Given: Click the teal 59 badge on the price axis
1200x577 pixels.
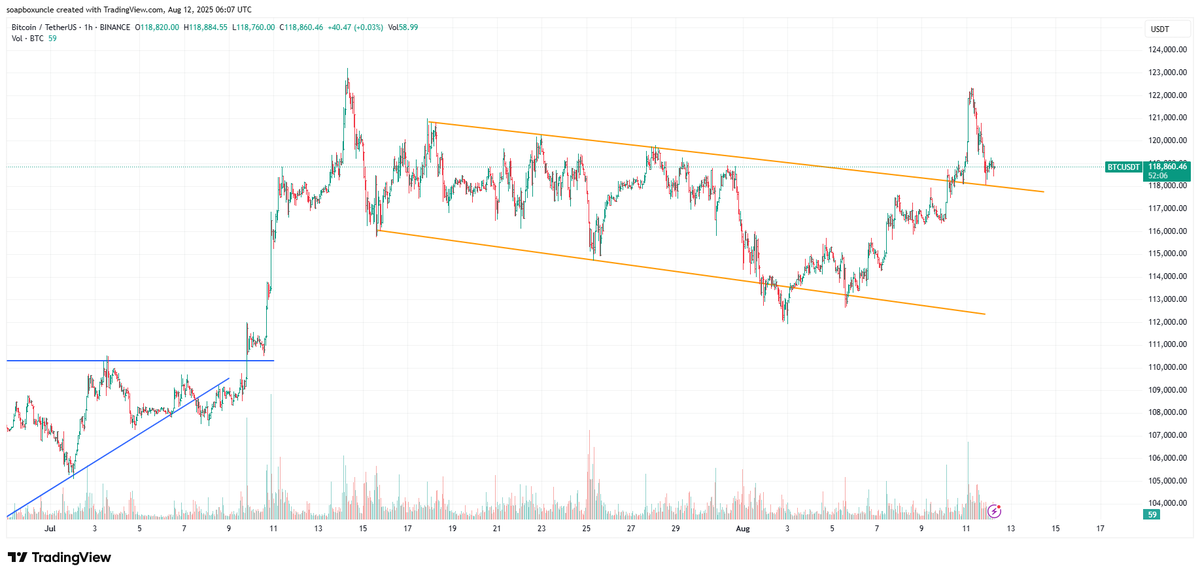Looking at the screenshot, I should tap(1150, 514).
